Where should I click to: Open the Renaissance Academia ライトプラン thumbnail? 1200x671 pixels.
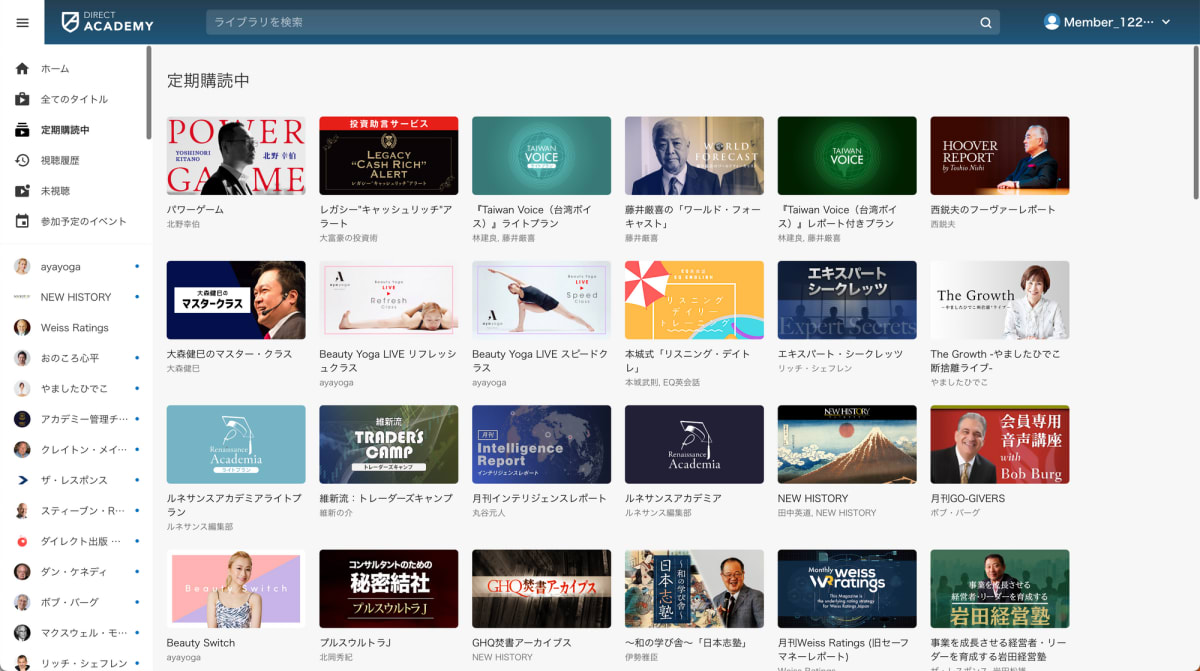[x=236, y=444]
